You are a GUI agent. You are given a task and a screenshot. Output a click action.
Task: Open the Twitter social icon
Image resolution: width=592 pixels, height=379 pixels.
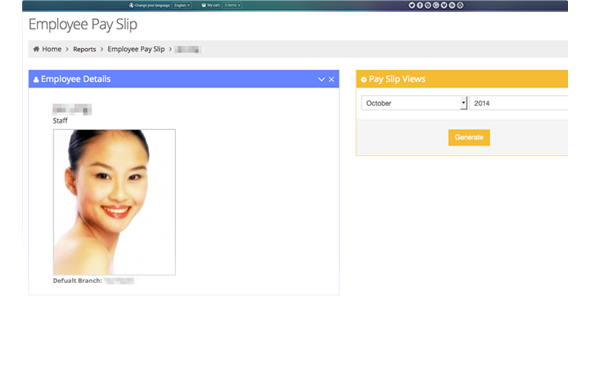[x=412, y=5]
